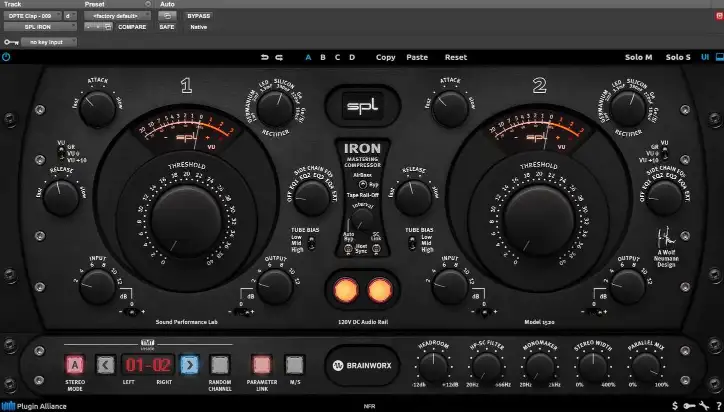The height and width of the screenshot is (412, 724).
Task: Click Solo S
Action: 678,57
